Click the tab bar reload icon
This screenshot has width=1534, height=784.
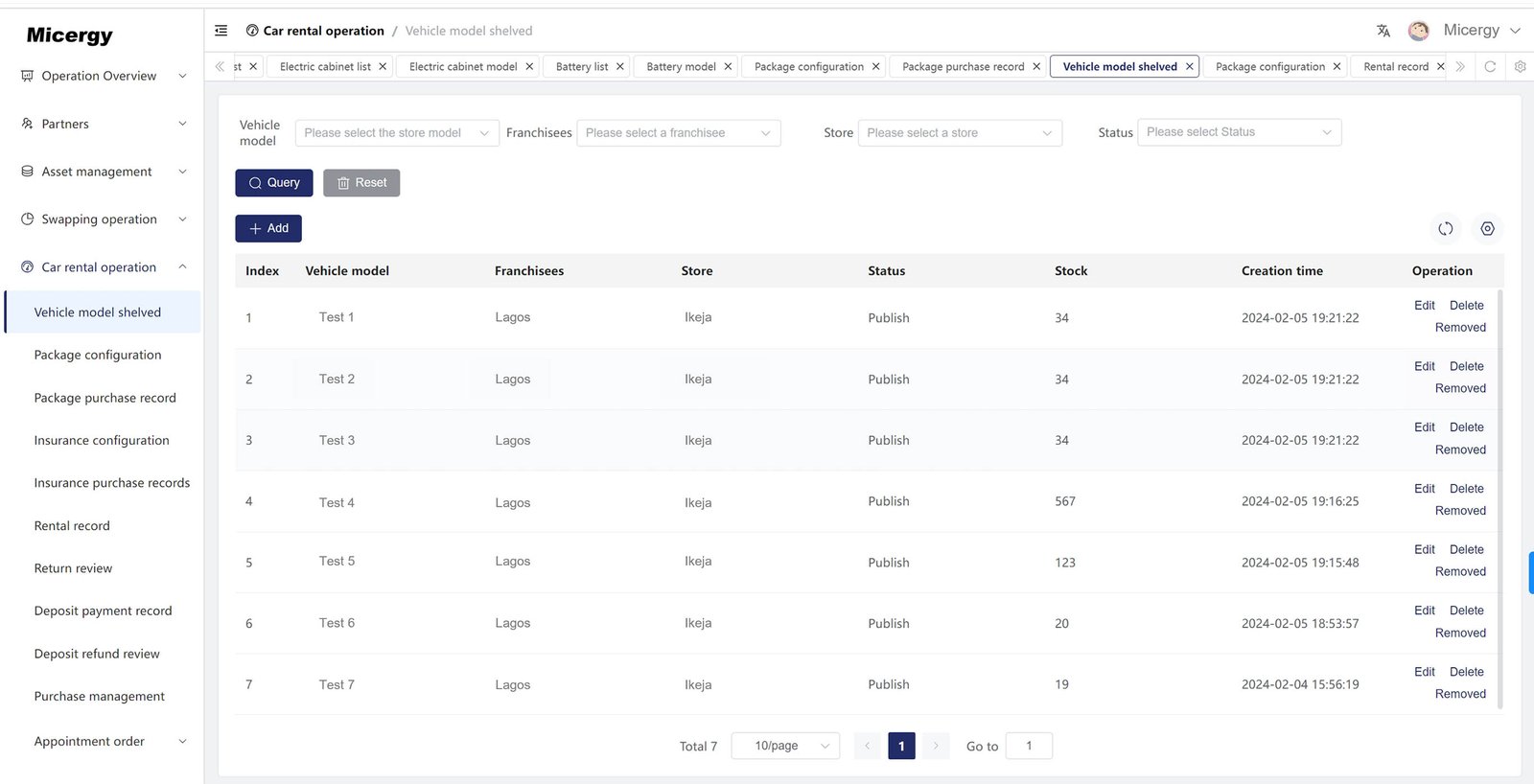click(1490, 67)
